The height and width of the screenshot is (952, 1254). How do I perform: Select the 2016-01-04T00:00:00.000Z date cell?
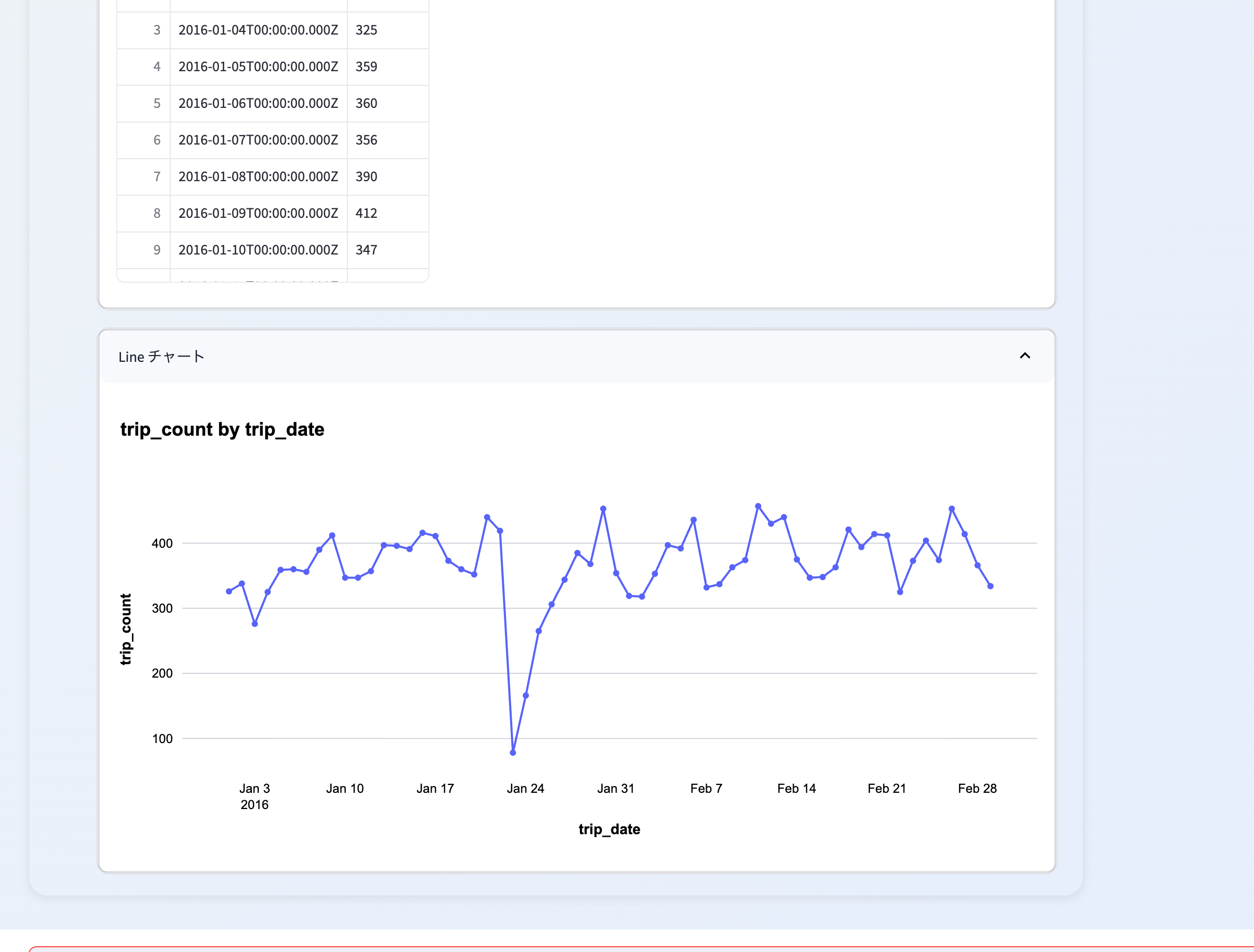pos(258,30)
